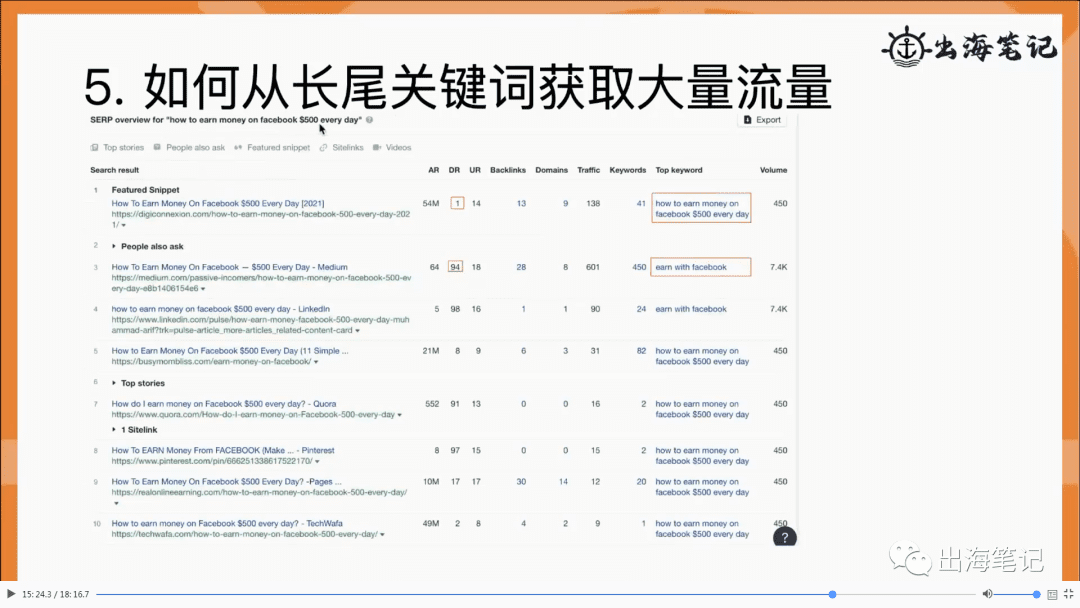Toggle the caption or chapter panel icon
This screenshot has height=608, width=1080.
click(x=1052, y=594)
